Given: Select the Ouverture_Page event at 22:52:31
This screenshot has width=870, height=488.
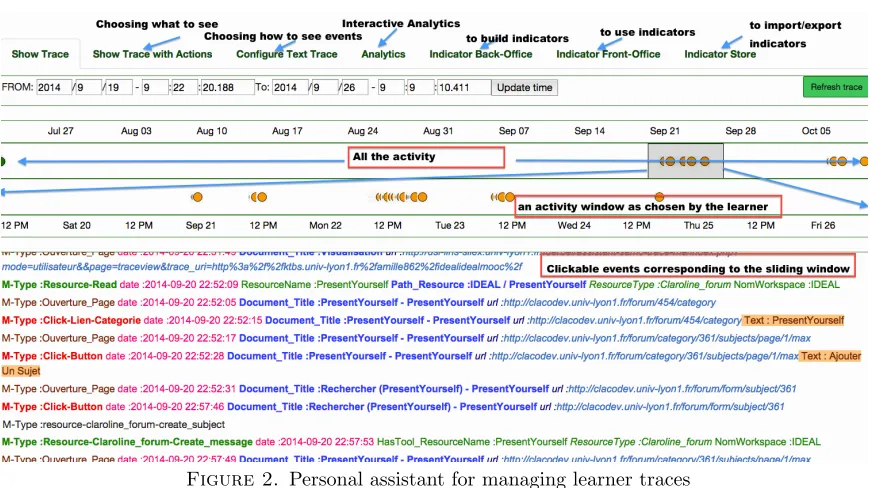Looking at the screenshot, I should [399, 389].
